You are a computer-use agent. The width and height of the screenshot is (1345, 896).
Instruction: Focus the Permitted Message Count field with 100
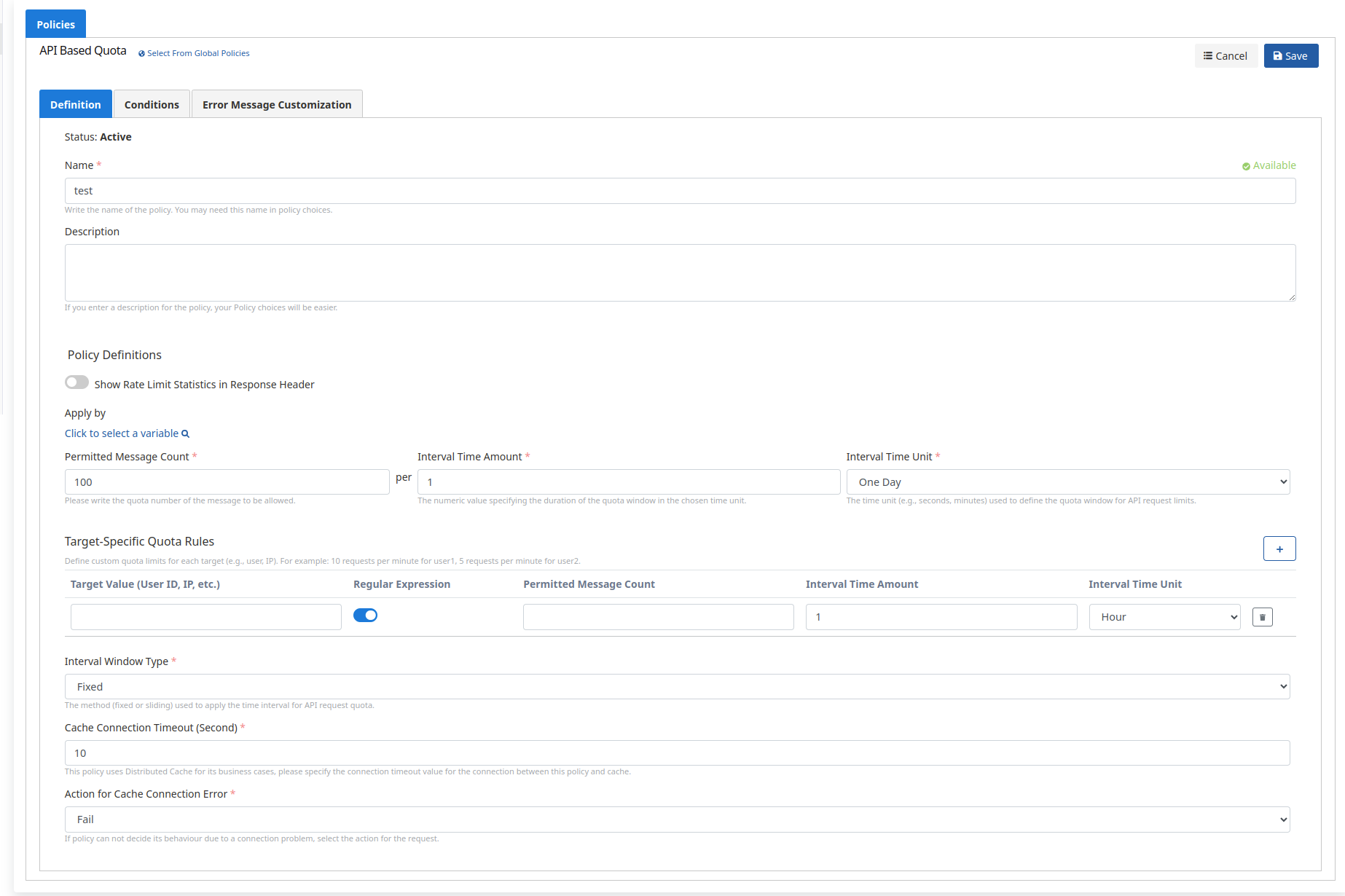(x=227, y=482)
